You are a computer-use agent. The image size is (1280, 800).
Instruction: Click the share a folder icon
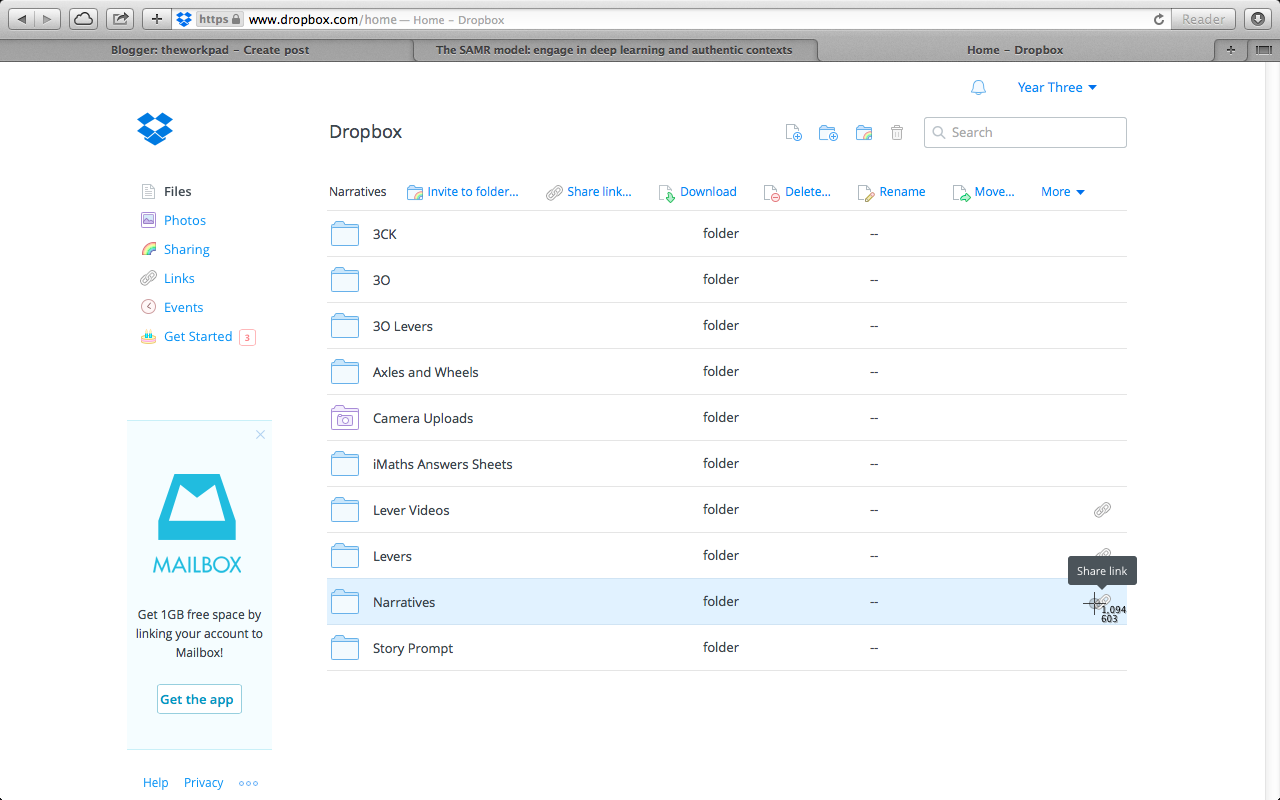[x=864, y=132]
